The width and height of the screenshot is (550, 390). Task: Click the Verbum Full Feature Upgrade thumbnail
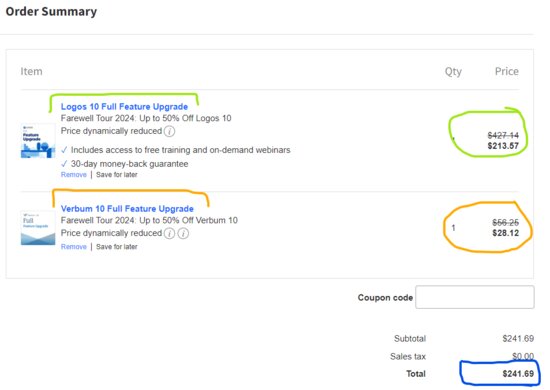[38, 228]
